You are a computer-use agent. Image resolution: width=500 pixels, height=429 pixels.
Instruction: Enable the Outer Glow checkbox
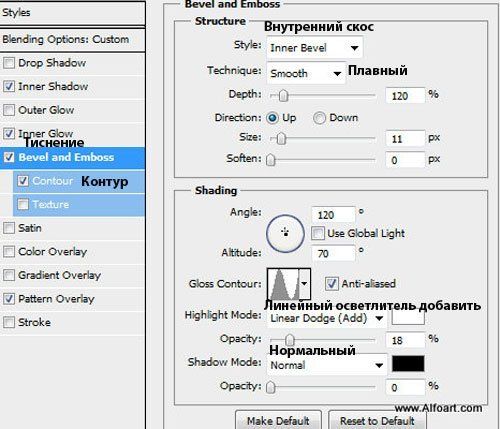point(9,110)
